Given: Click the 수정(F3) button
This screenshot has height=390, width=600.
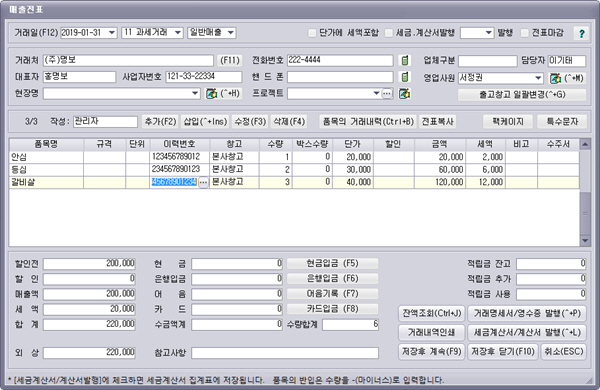Looking at the screenshot, I should coord(250,122).
